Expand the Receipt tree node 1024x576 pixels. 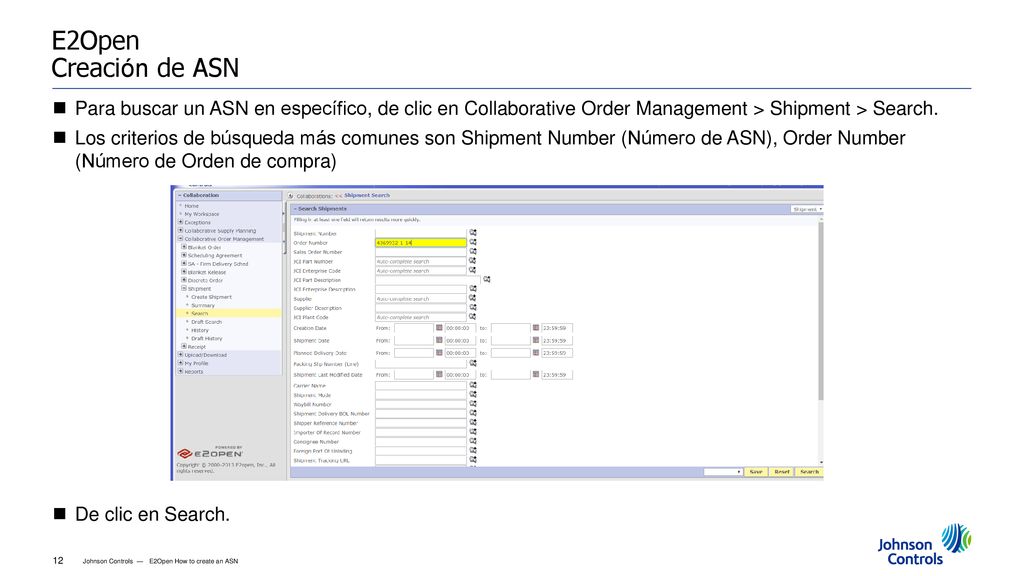(184, 346)
